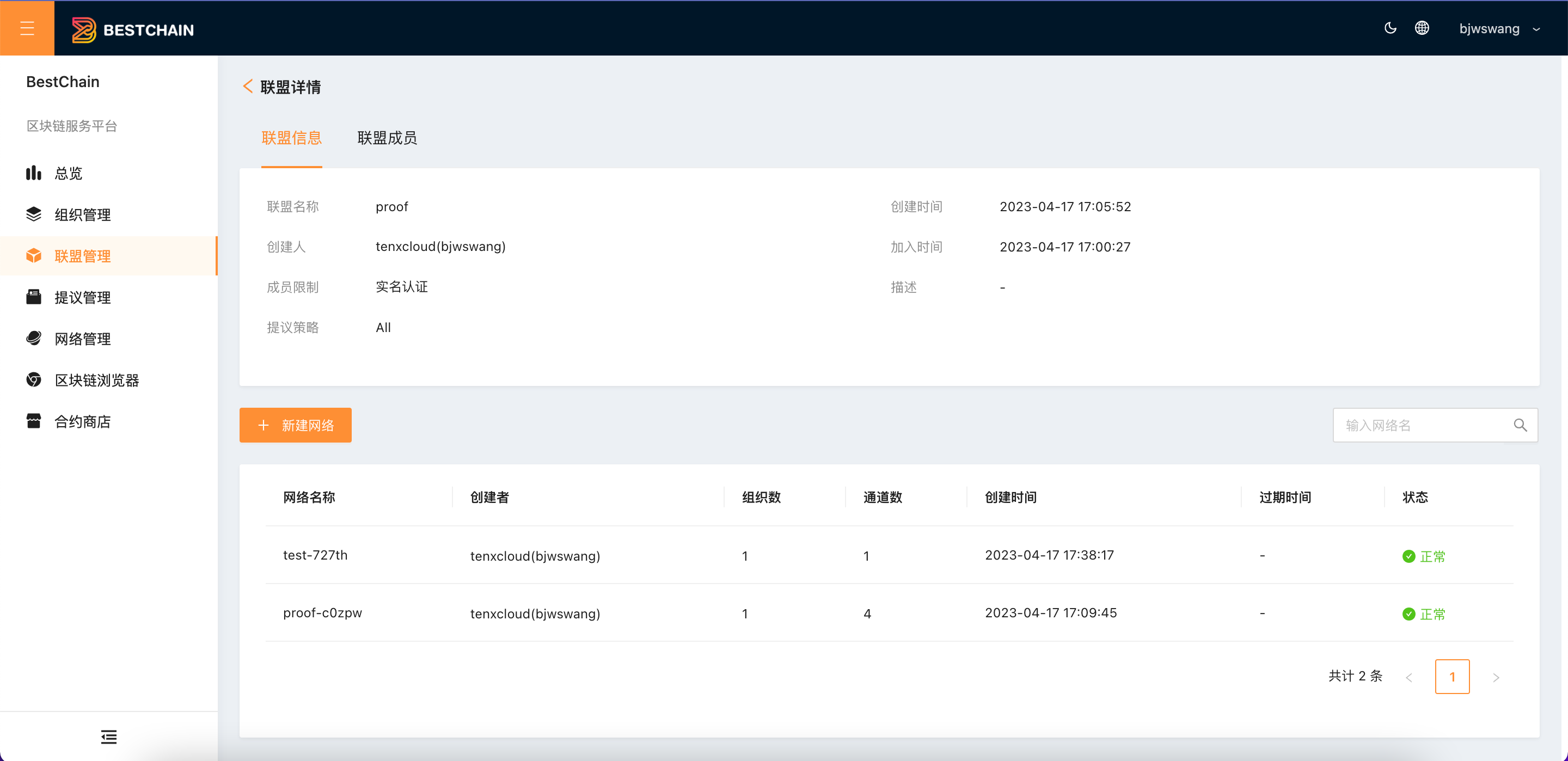Open 网络管理 in the sidebar

[x=108, y=339]
